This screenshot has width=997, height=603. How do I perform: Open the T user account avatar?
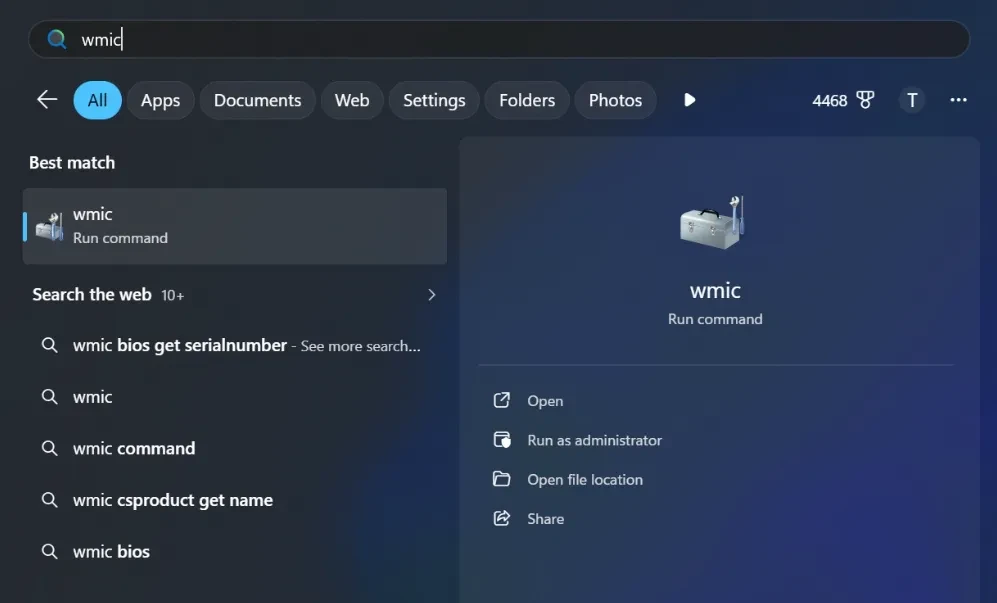(912, 100)
